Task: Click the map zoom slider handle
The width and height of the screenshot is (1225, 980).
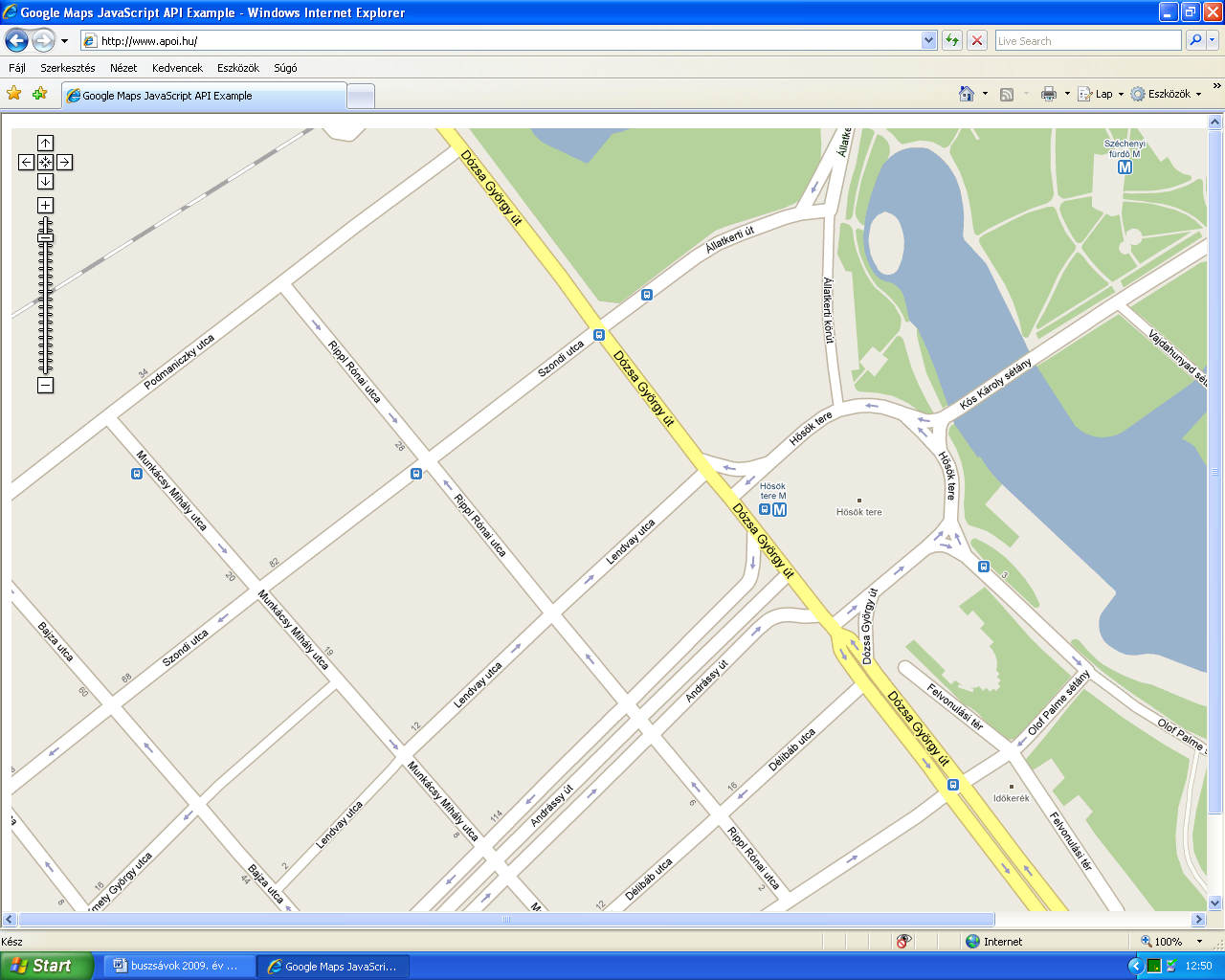Action: click(45, 237)
